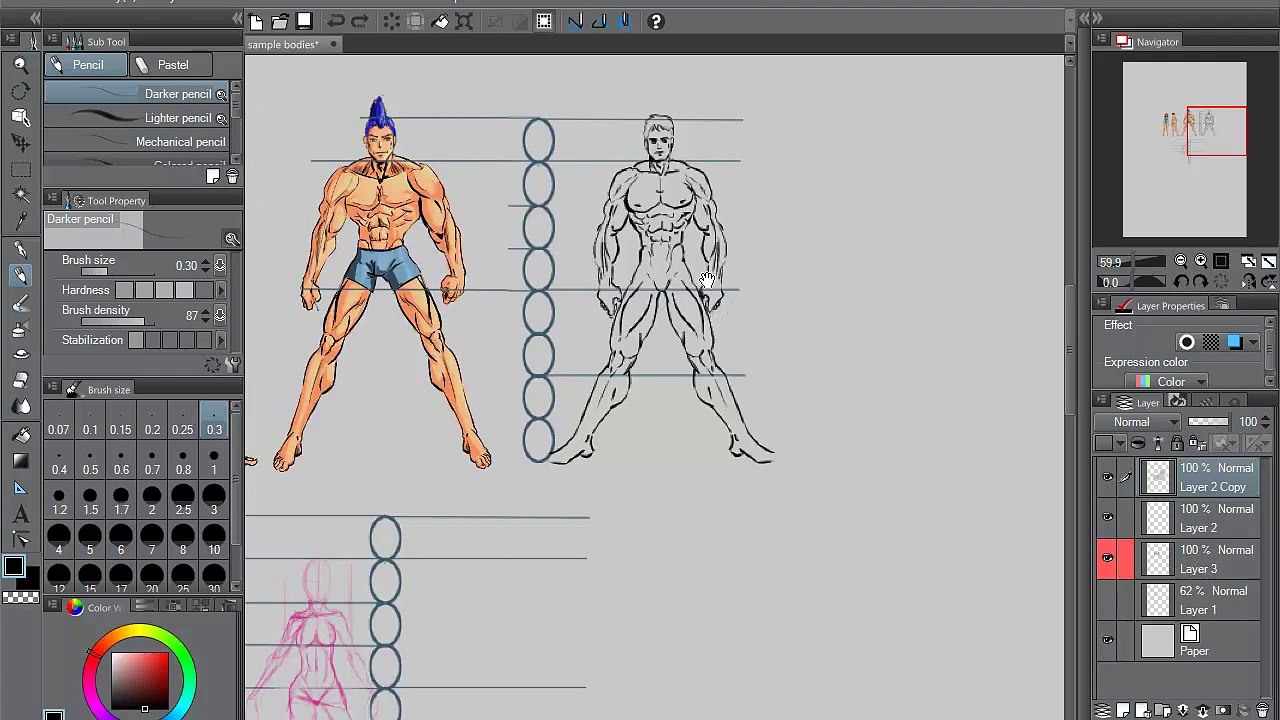Pick the 0.5 brush size preset

[x=90, y=463]
